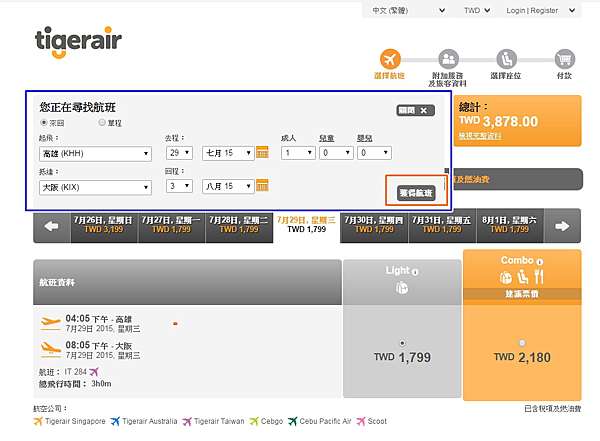Click the Light fare baggage icon
The height and width of the screenshot is (441, 600).
click(x=401, y=287)
